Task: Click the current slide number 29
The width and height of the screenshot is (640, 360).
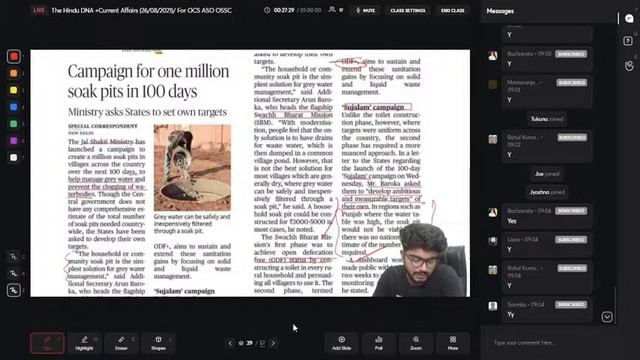Action: 249,343
